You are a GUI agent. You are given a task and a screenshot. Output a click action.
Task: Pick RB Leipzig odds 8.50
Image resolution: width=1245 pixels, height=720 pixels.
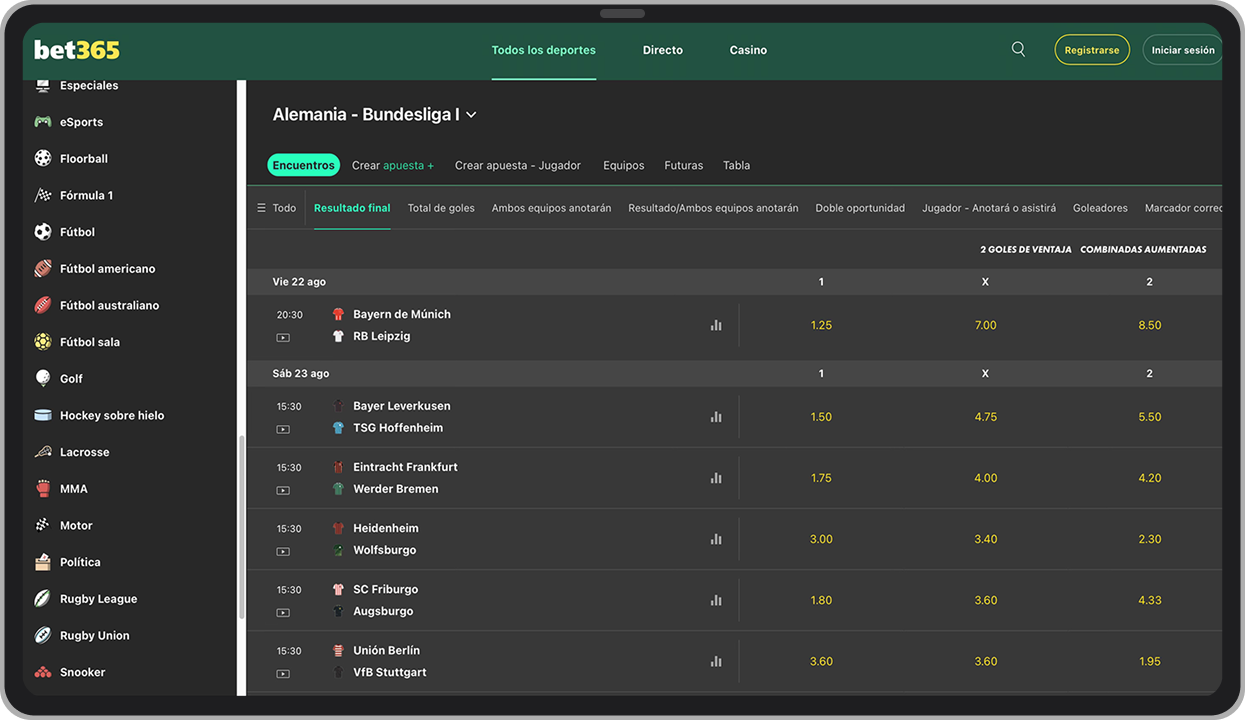click(x=1150, y=325)
